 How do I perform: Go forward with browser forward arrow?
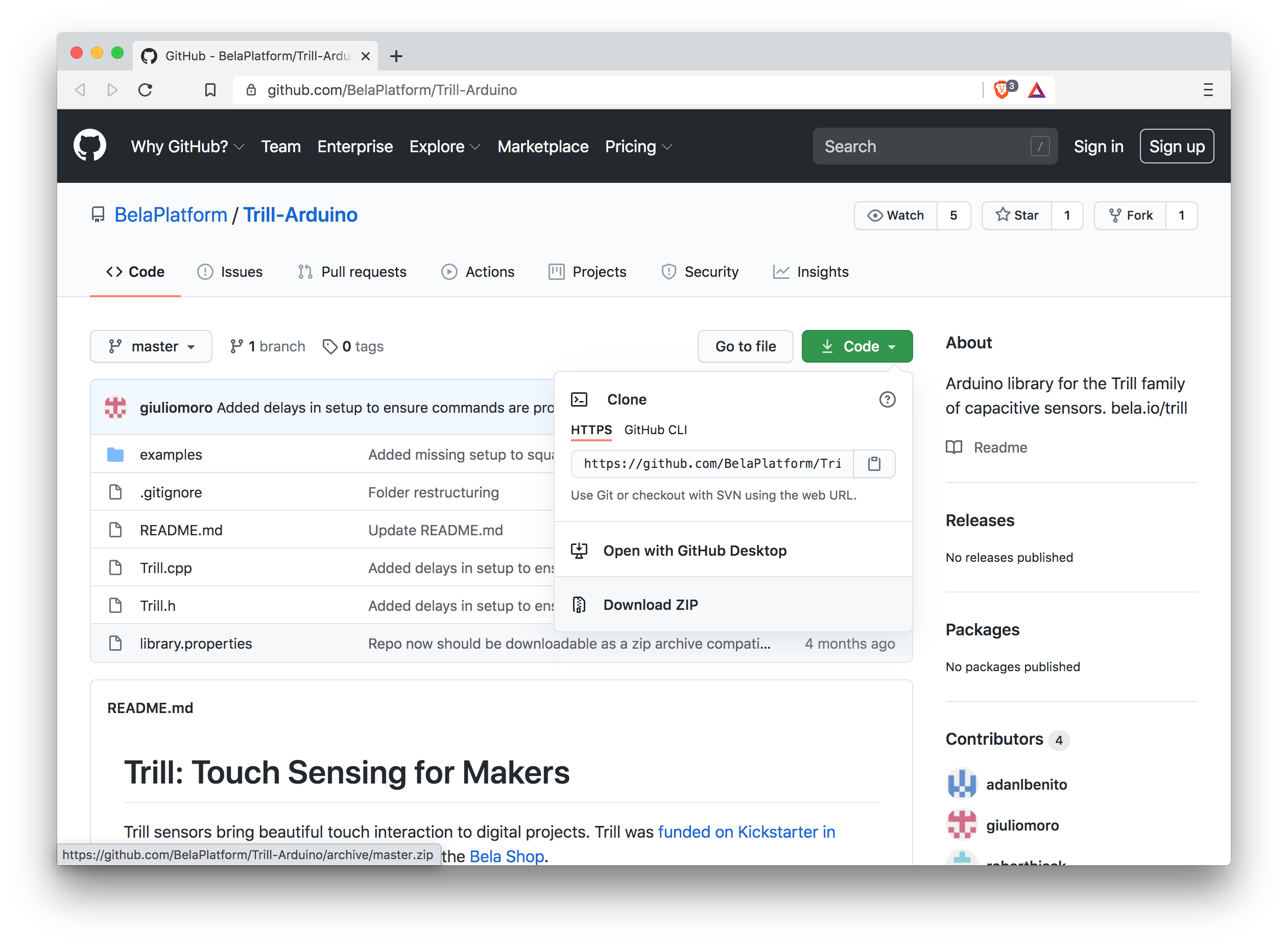tap(112, 90)
